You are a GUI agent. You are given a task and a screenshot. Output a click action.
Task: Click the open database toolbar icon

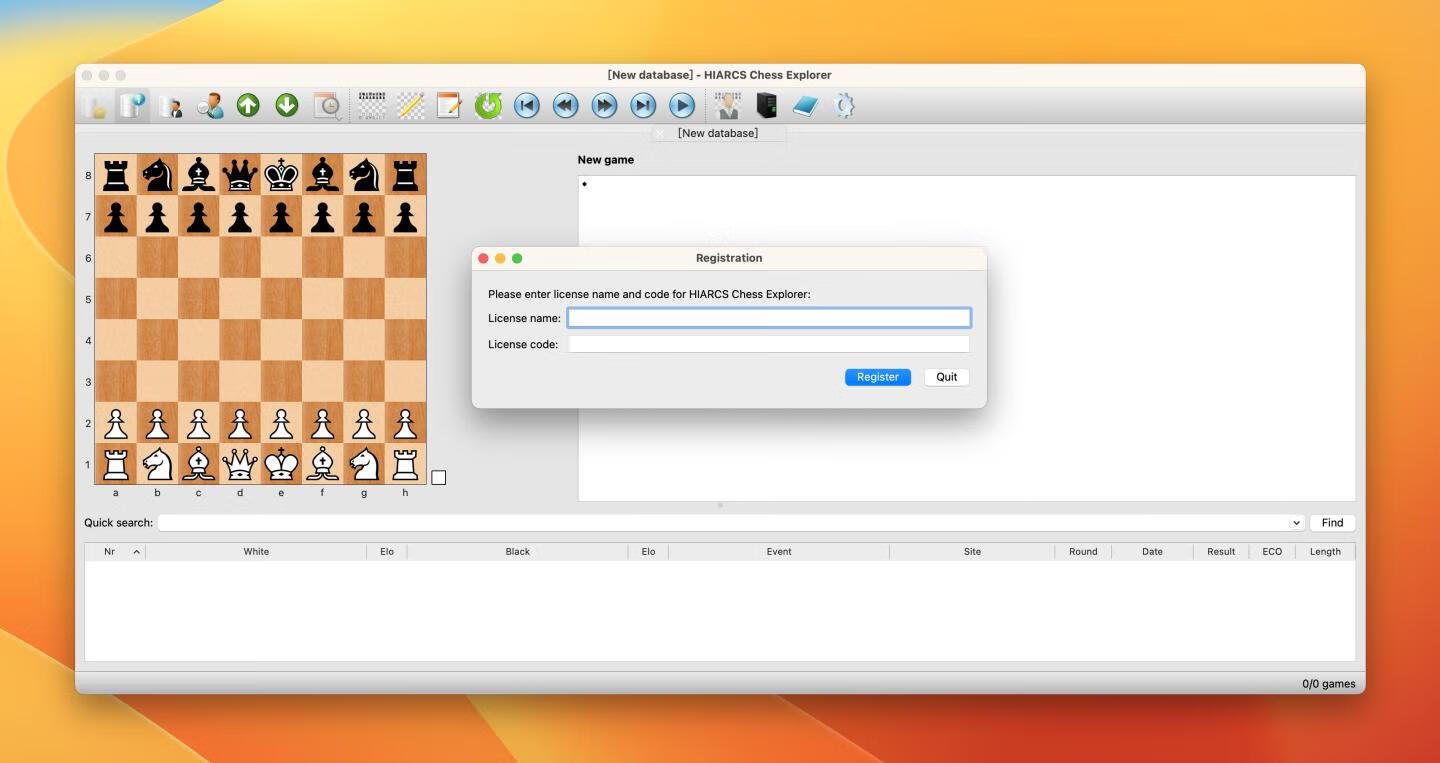pyautogui.click(x=96, y=106)
